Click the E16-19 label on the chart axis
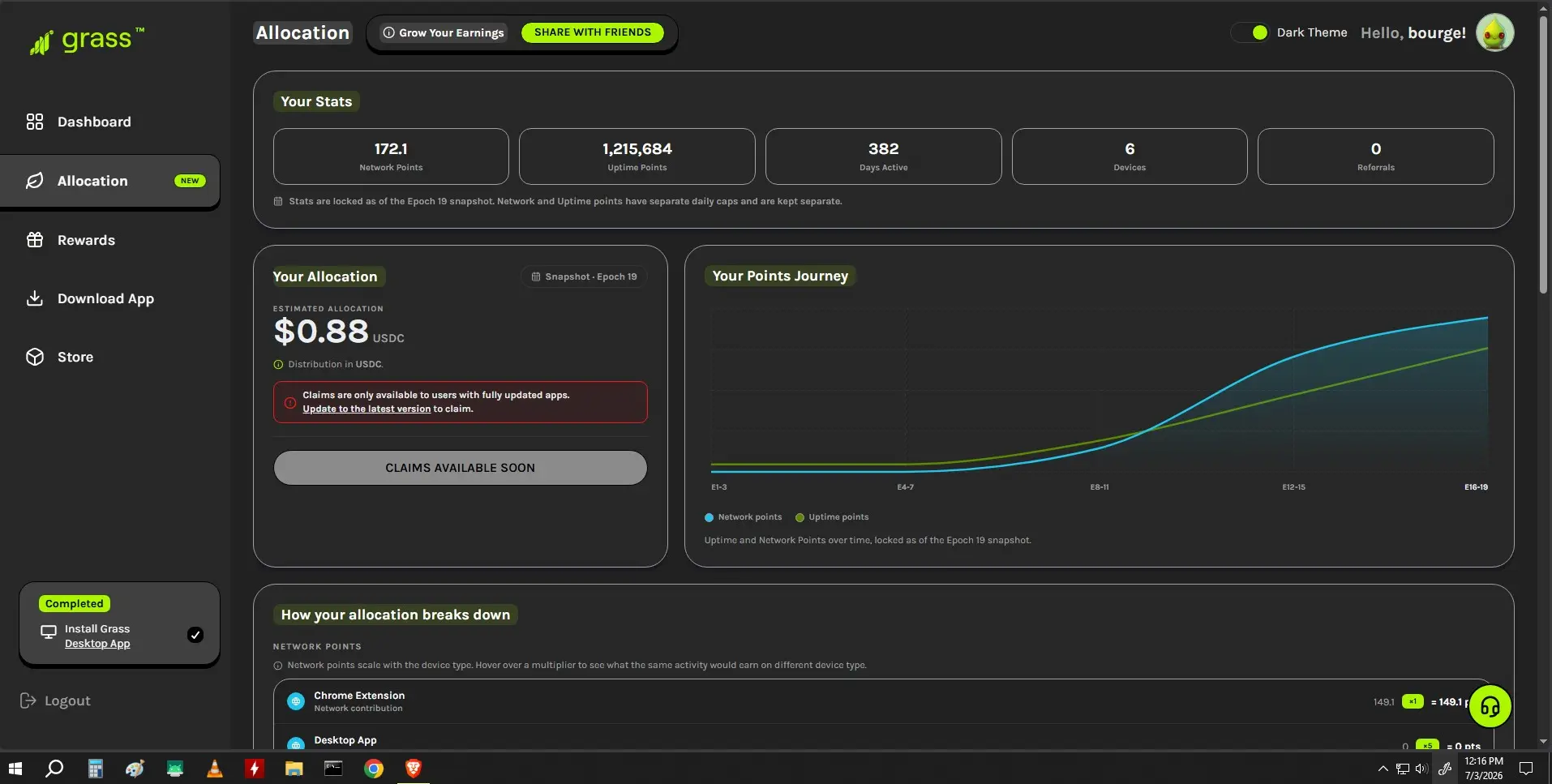The height and width of the screenshot is (784, 1552). pyautogui.click(x=1476, y=487)
